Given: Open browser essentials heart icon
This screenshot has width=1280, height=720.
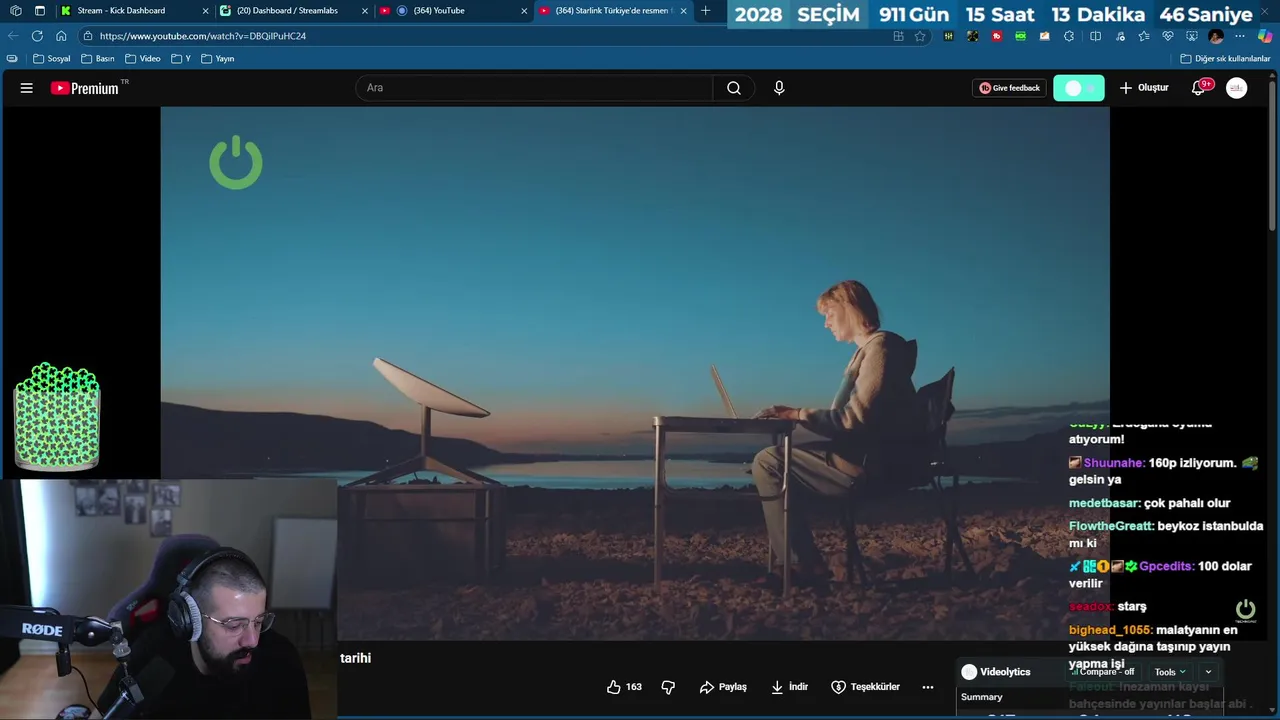Looking at the screenshot, I should pos(1168,36).
